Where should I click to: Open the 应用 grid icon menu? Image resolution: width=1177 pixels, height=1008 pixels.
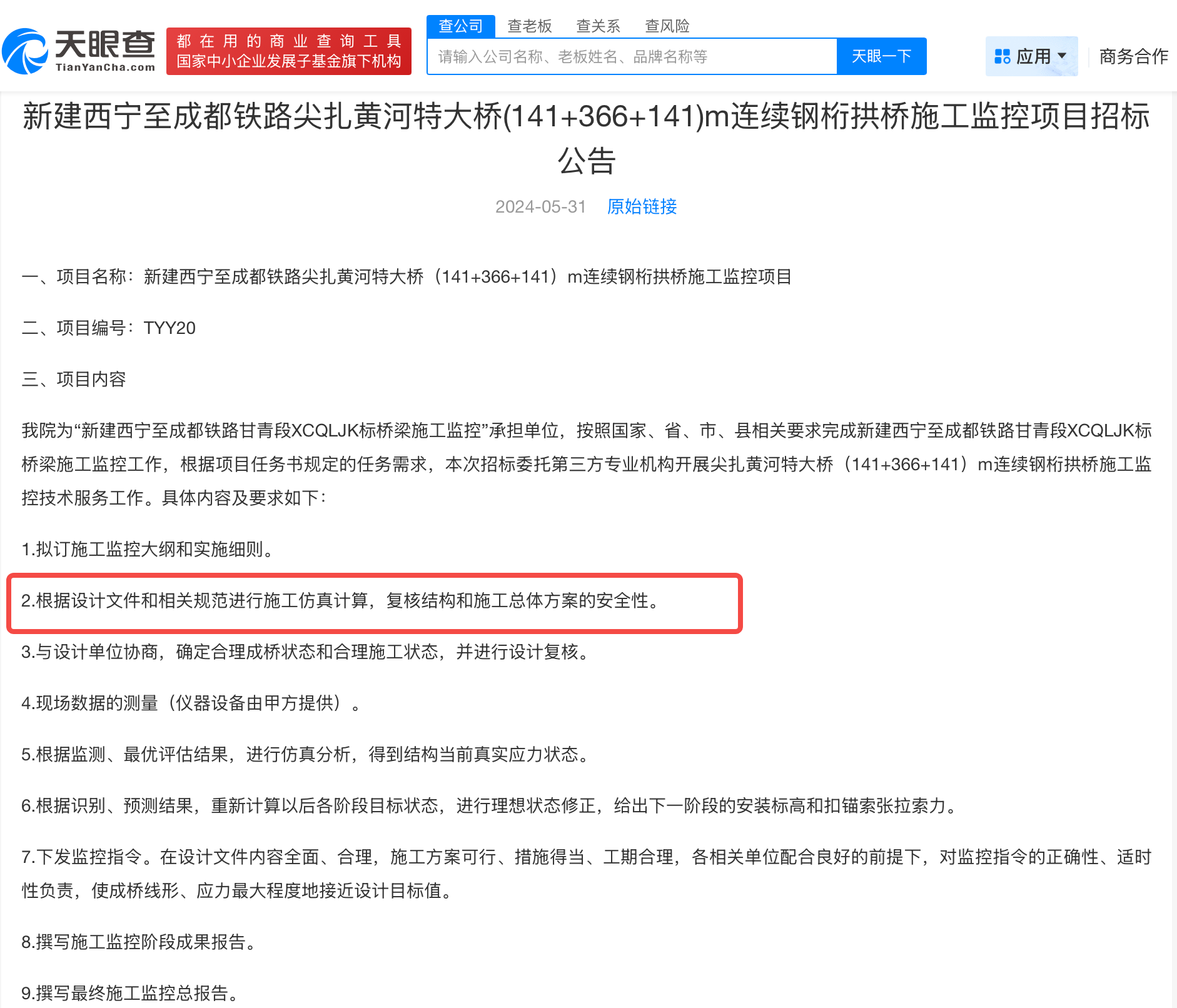click(1004, 56)
